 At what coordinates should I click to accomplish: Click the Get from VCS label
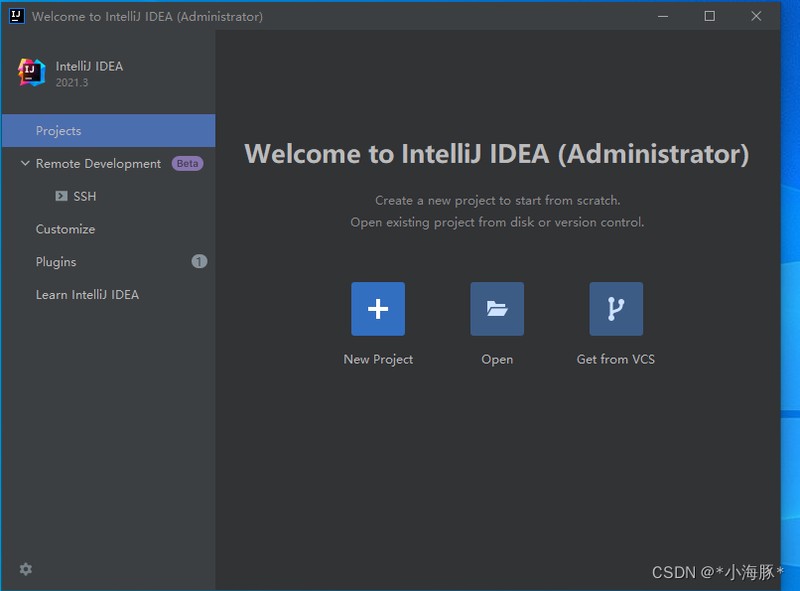pos(616,359)
